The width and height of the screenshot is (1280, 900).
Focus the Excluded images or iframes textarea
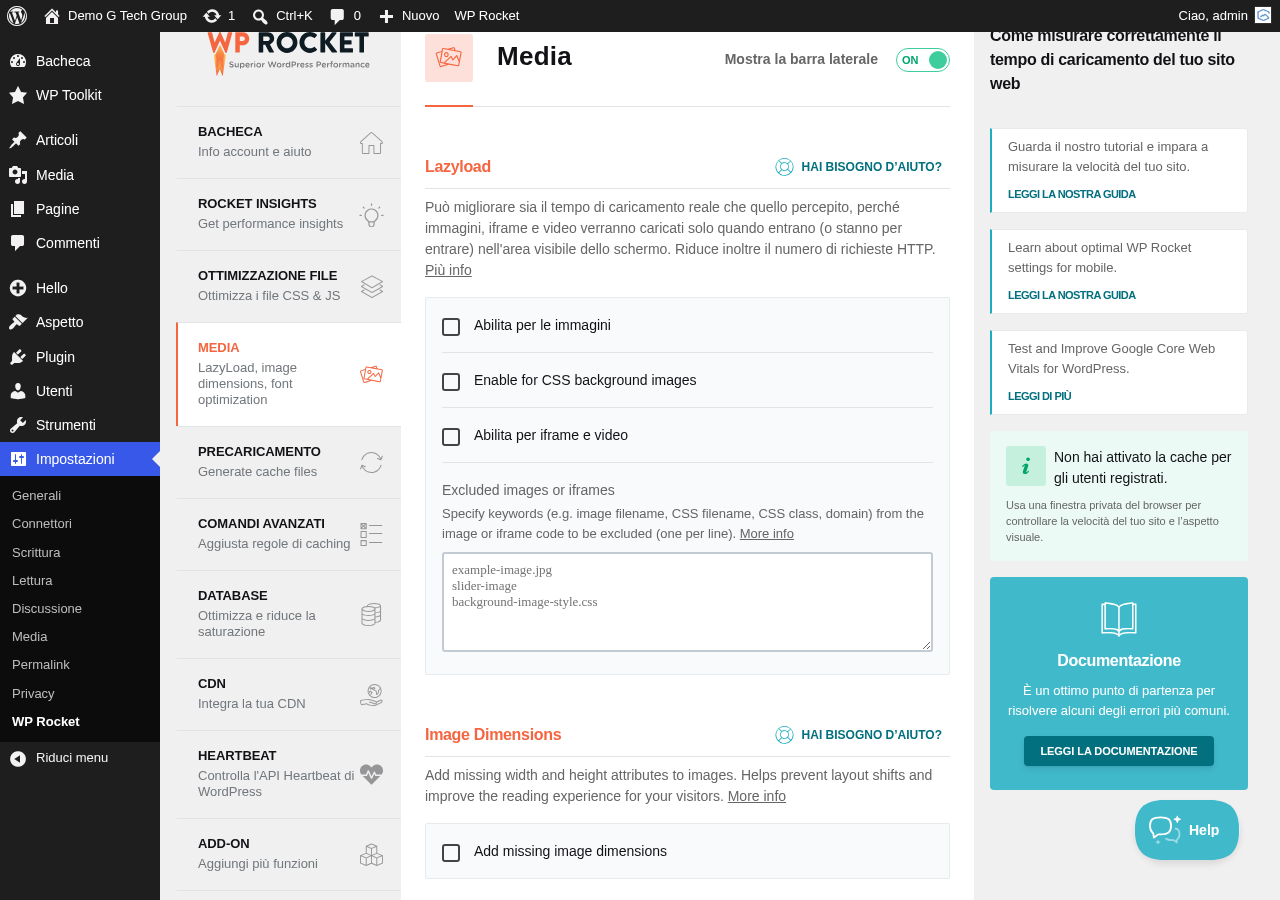click(687, 602)
